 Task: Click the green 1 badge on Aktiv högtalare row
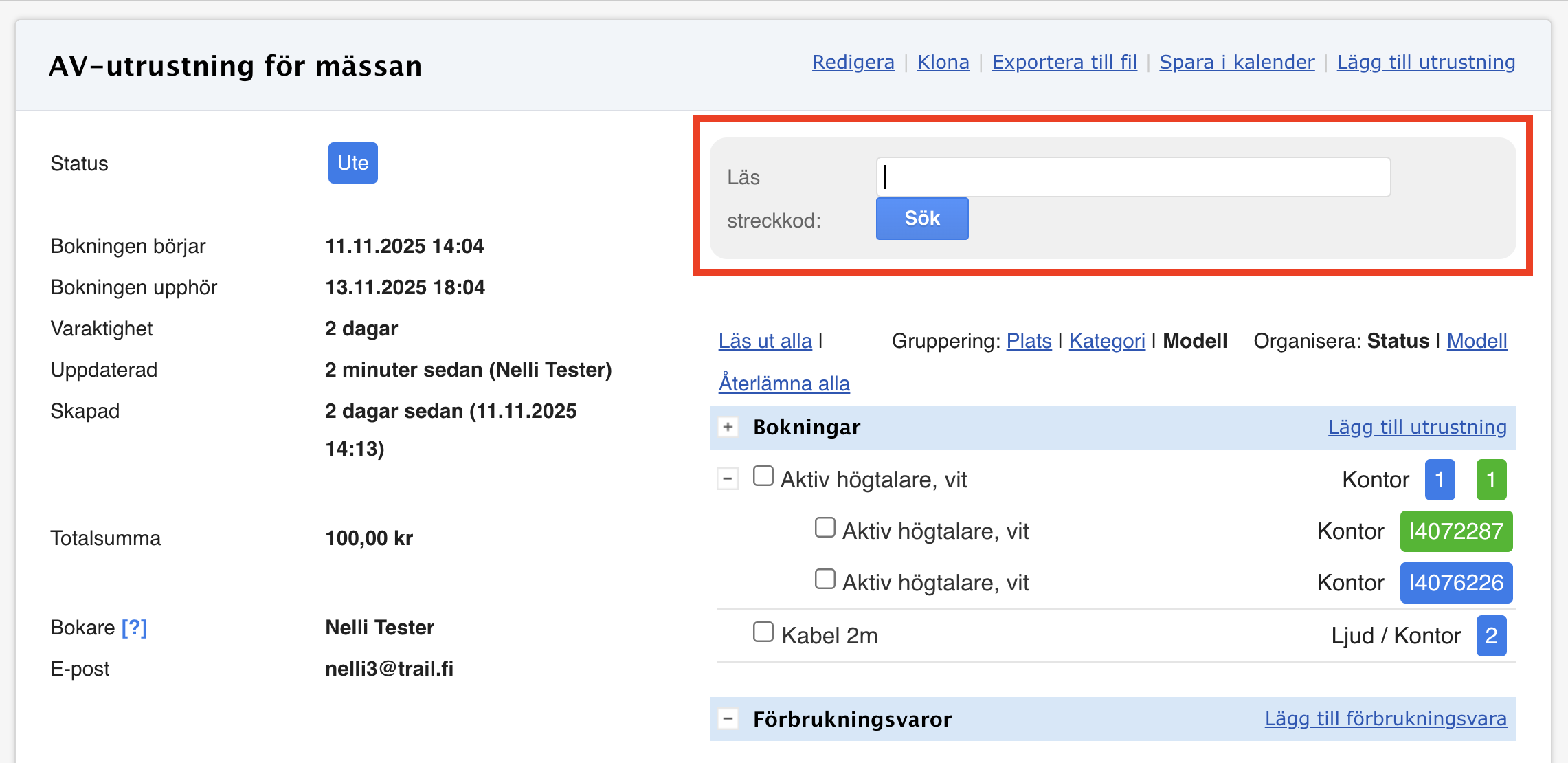pos(1490,480)
